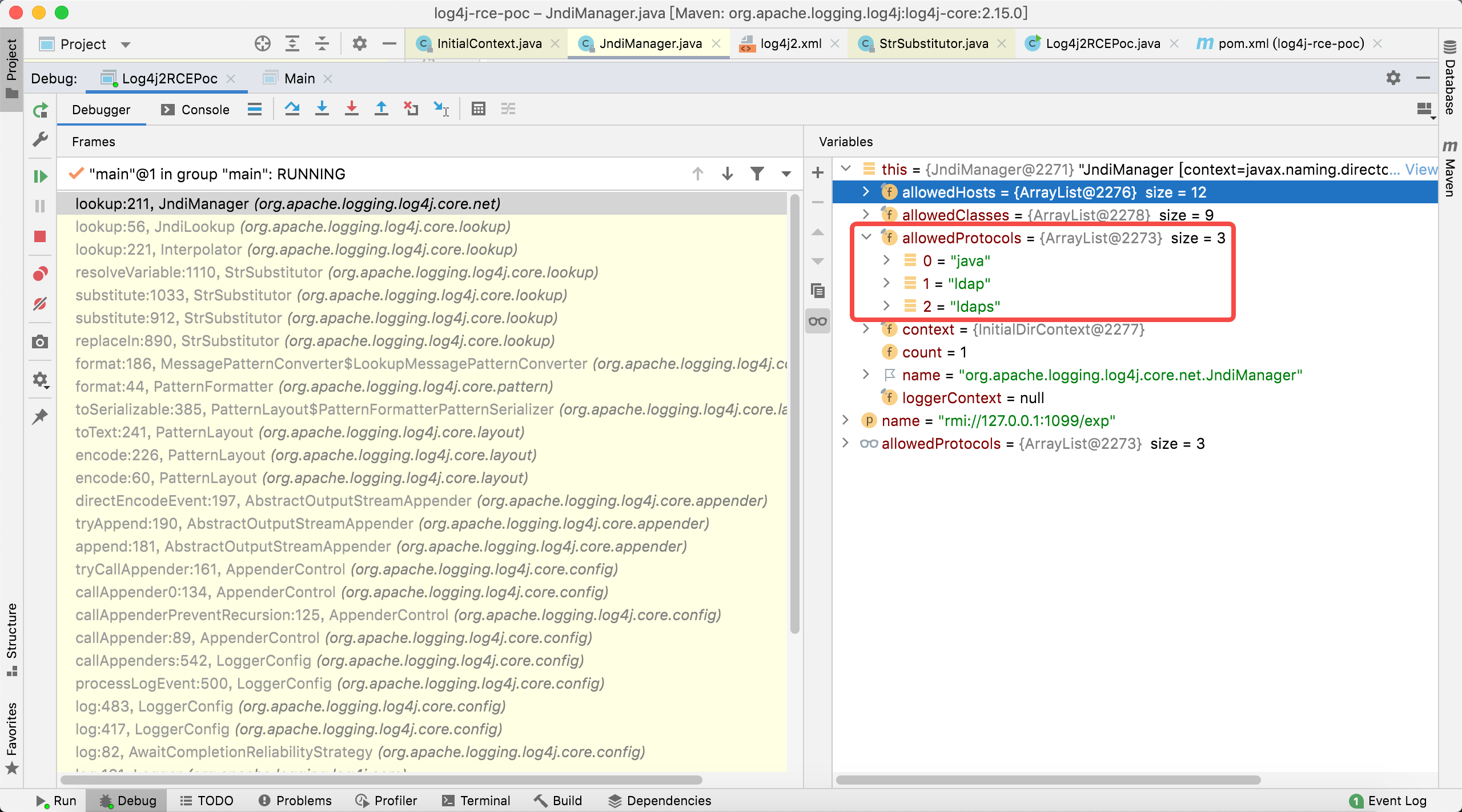Collapse all in Project panel
Image resolution: width=1462 pixels, height=812 pixels.
(322, 44)
